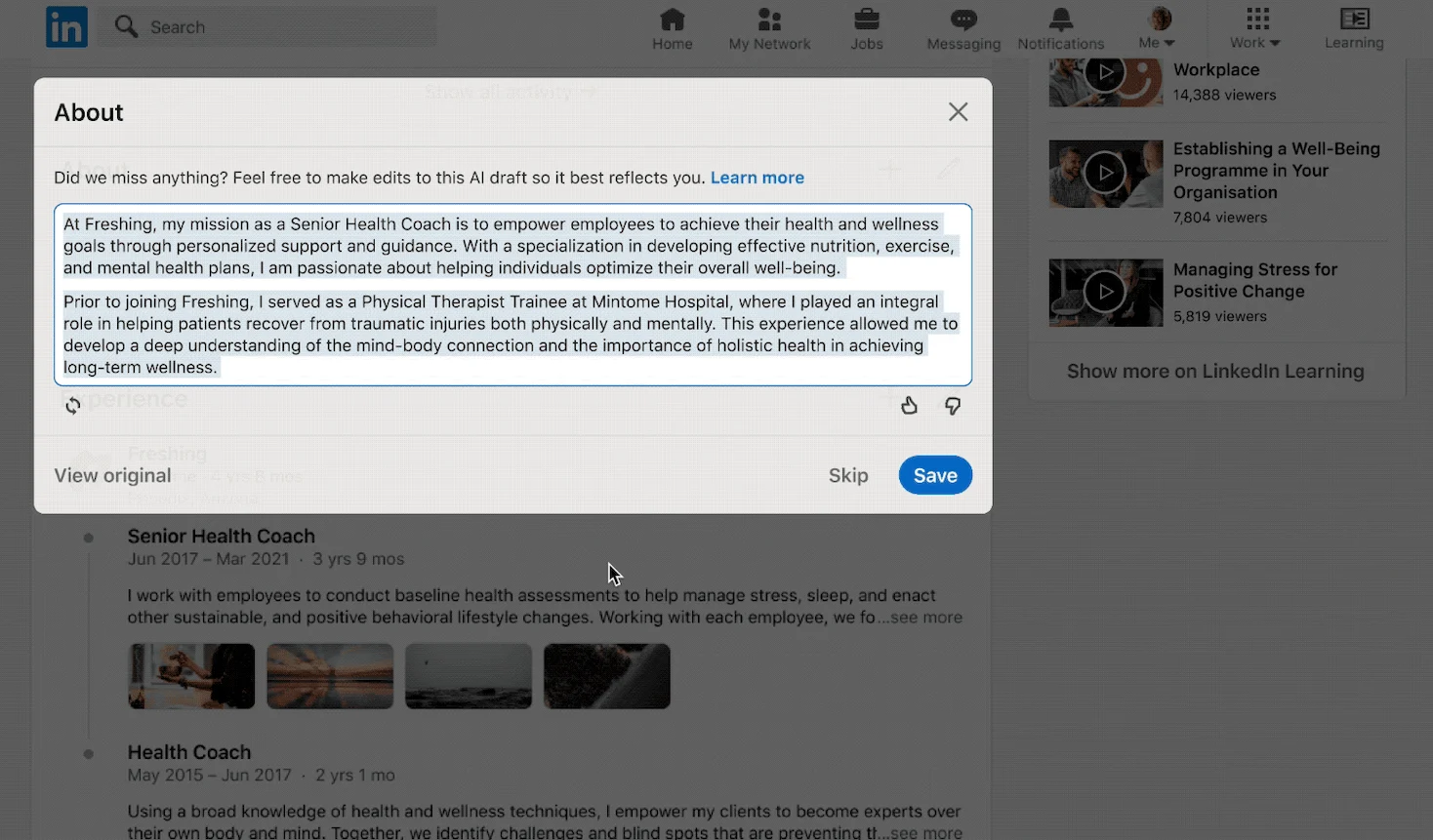Viewport: 1433px width, 840px height.
Task: Click inside the About summary text area
Action: pos(512,295)
